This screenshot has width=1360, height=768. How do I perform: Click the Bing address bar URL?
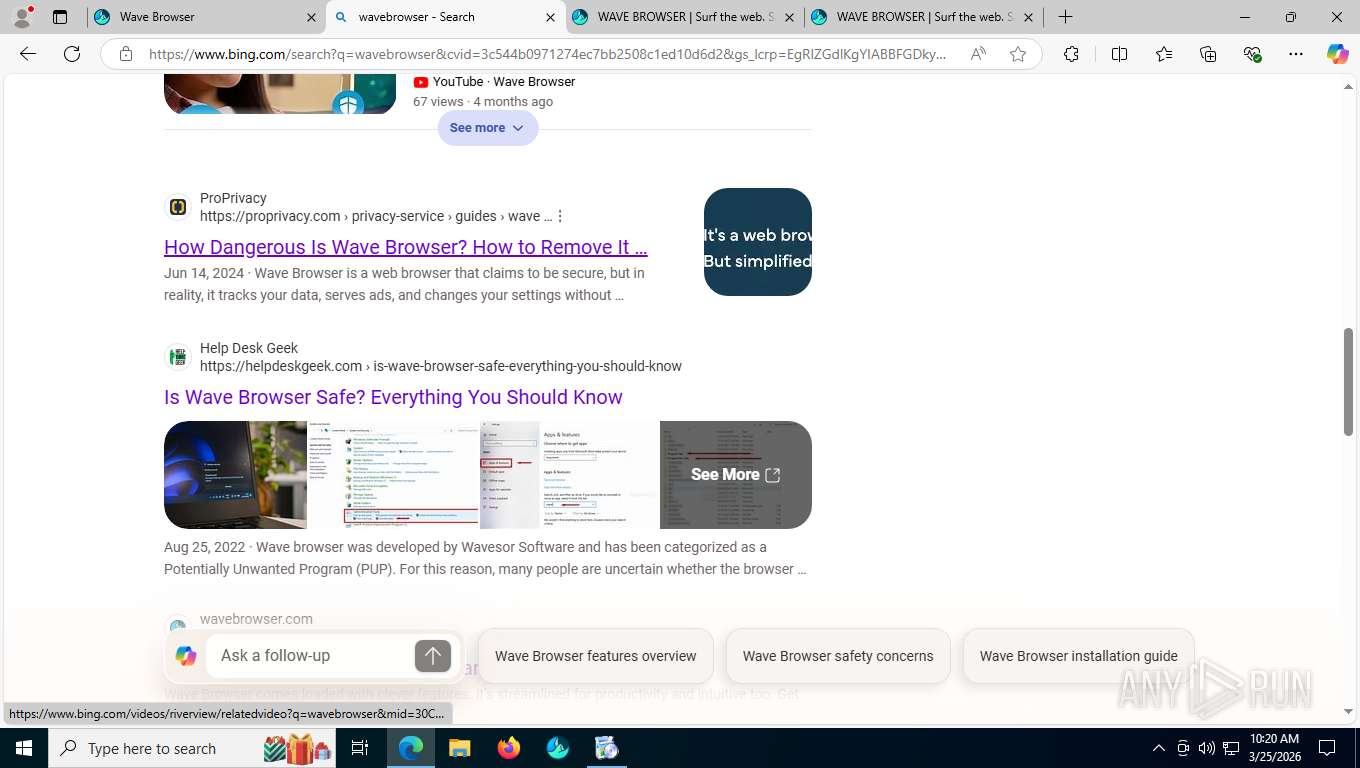(x=547, y=54)
